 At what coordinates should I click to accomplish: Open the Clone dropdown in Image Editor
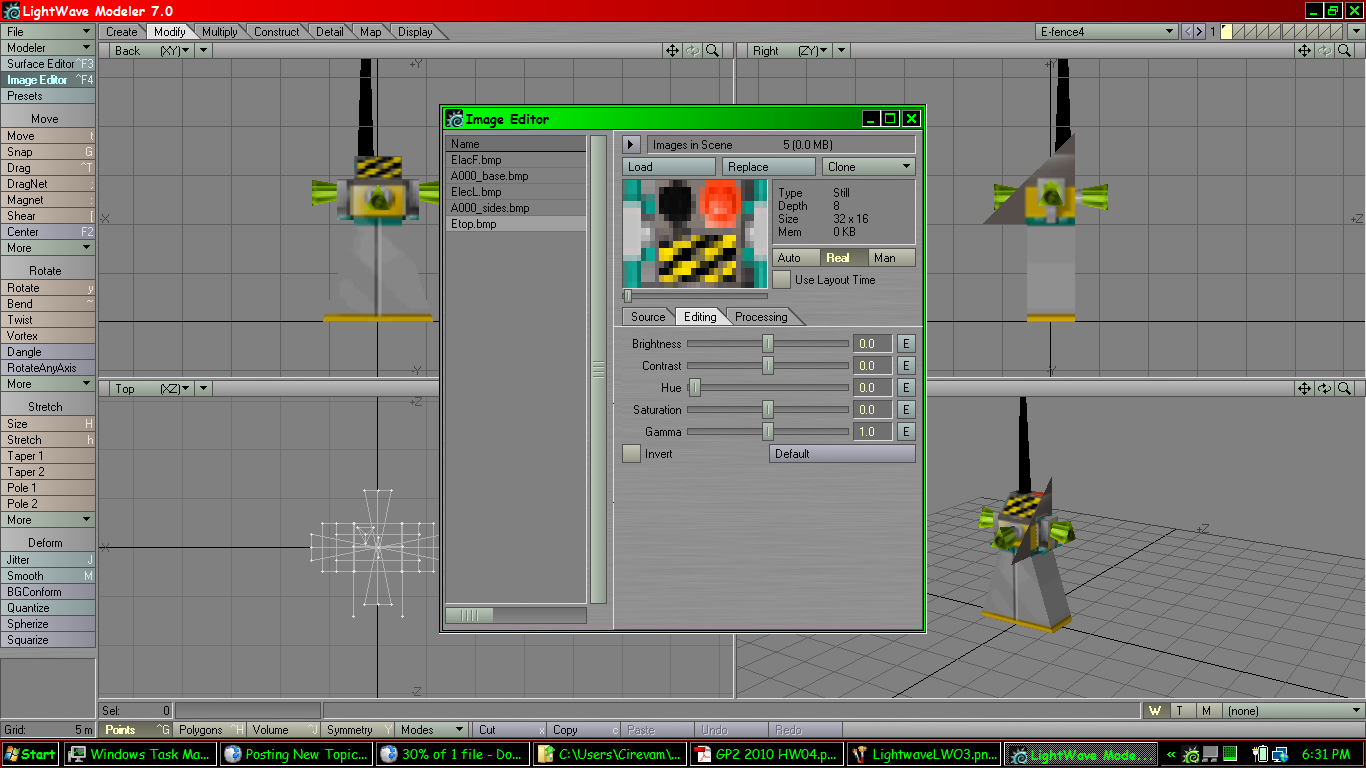pyautogui.click(x=869, y=167)
